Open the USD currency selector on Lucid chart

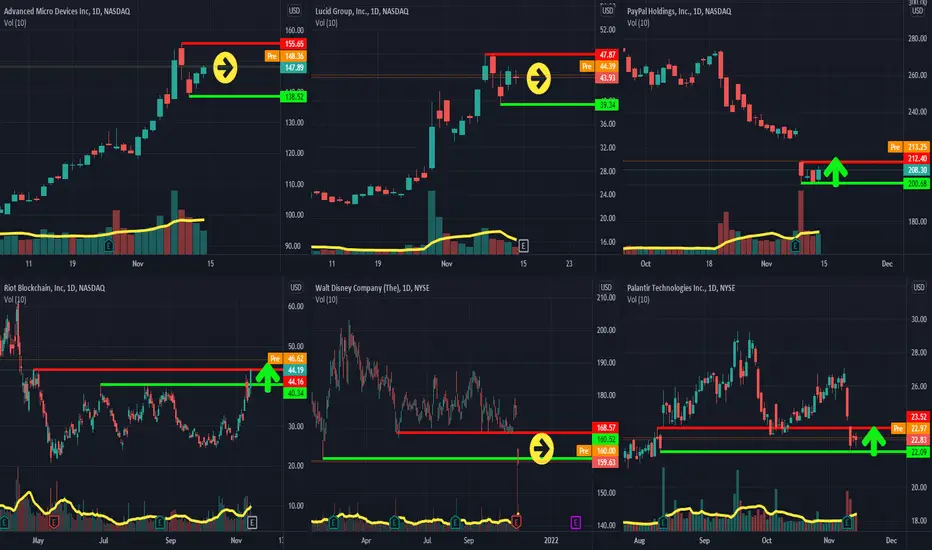pos(607,11)
